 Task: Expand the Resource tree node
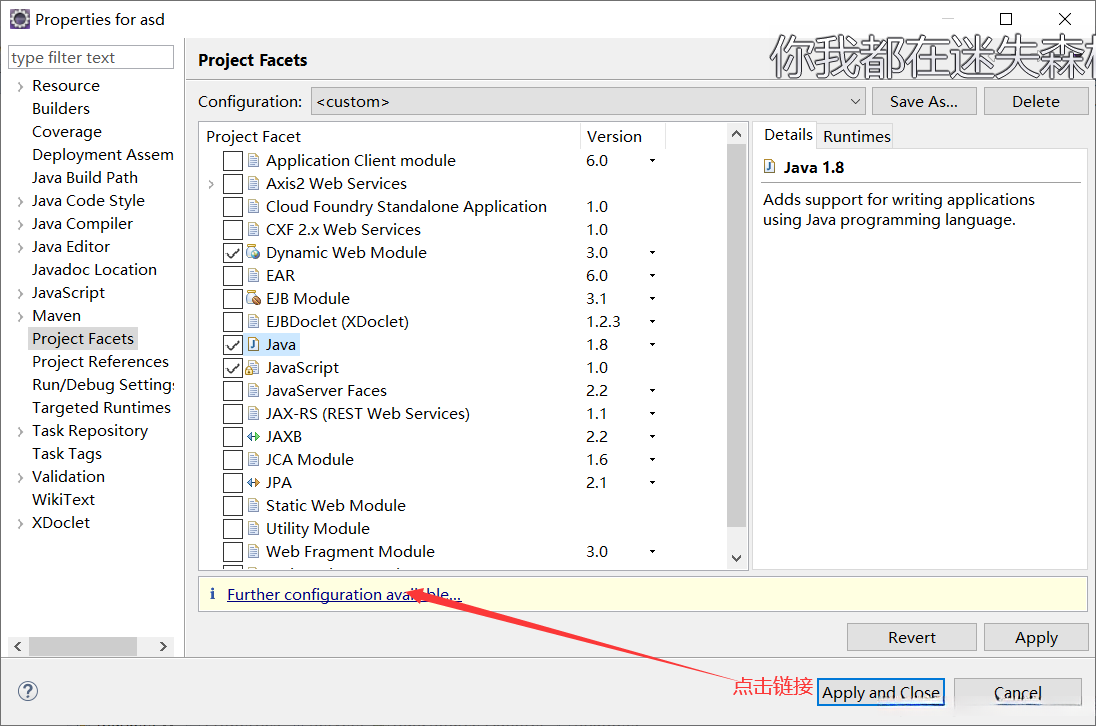(x=20, y=87)
